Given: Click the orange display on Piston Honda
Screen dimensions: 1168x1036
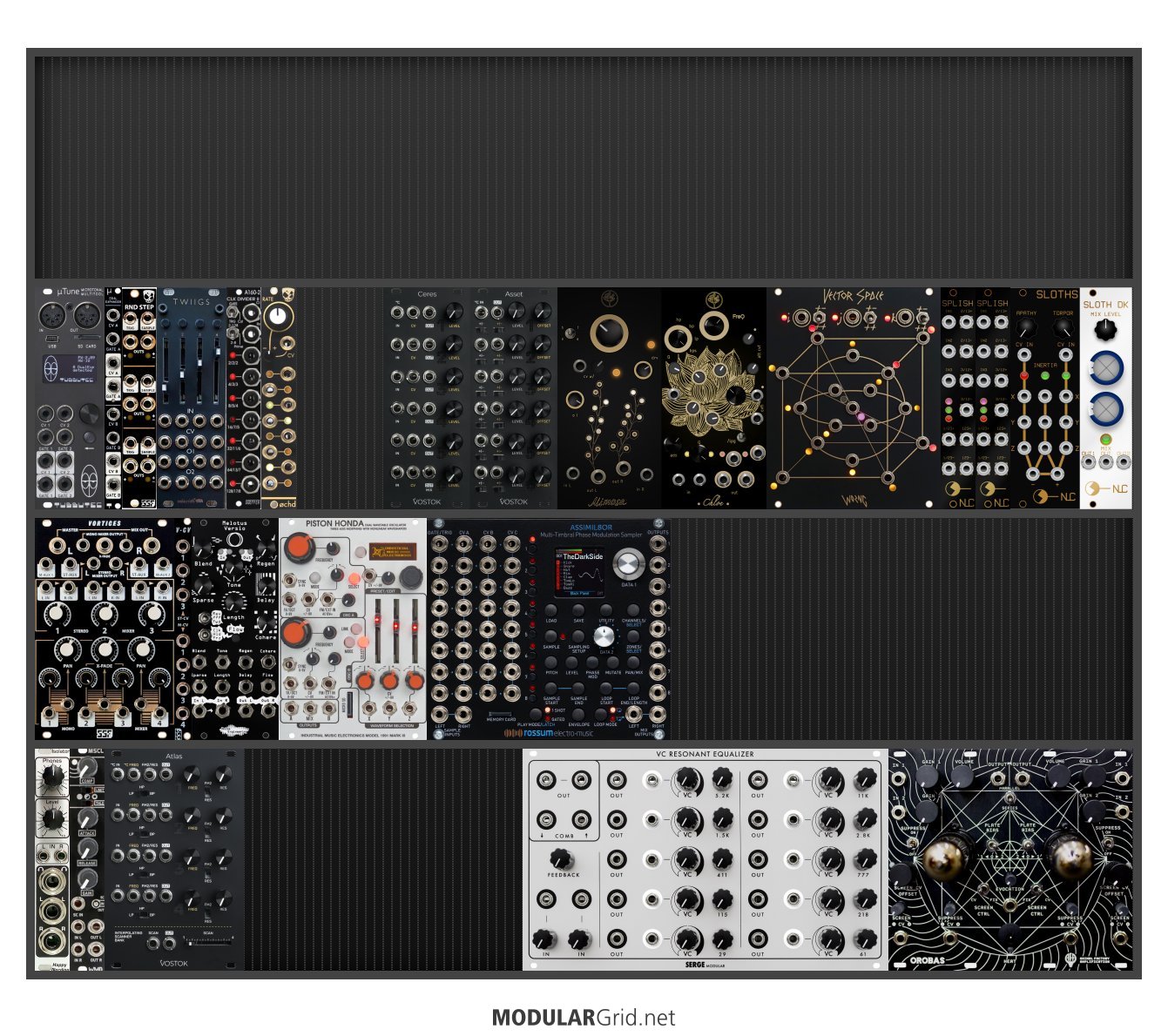Looking at the screenshot, I should [391, 553].
